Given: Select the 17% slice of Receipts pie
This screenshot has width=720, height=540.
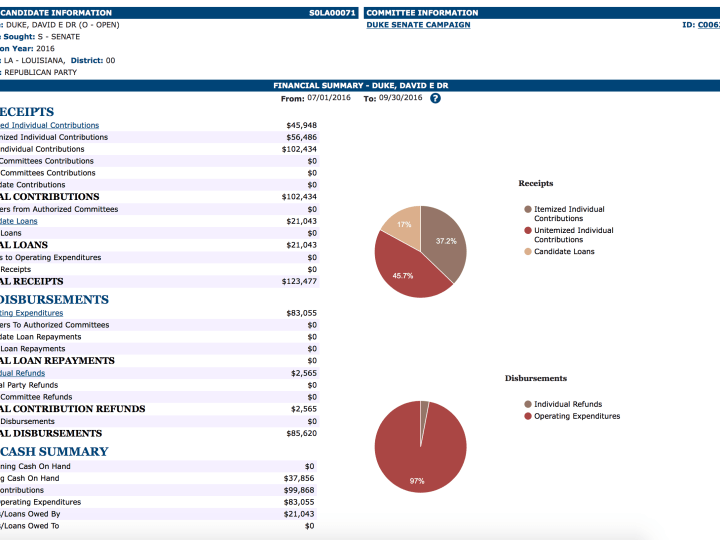Looking at the screenshot, I should pyautogui.click(x=402, y=223).
